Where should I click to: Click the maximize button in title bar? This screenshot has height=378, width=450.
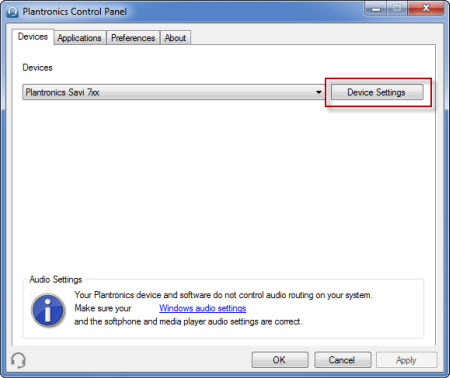click(397, 9)
